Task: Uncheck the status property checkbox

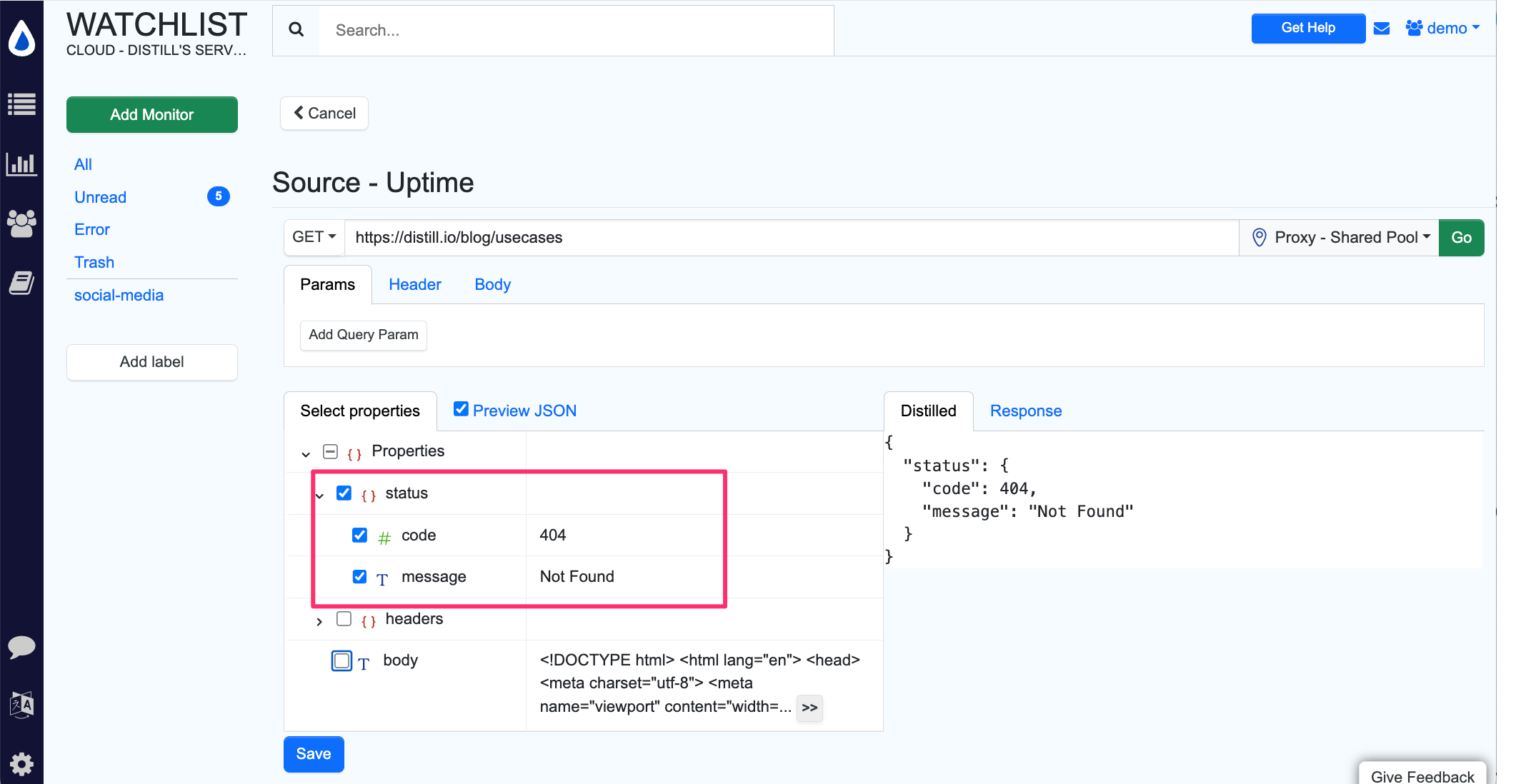Action: tap(344, 493)
